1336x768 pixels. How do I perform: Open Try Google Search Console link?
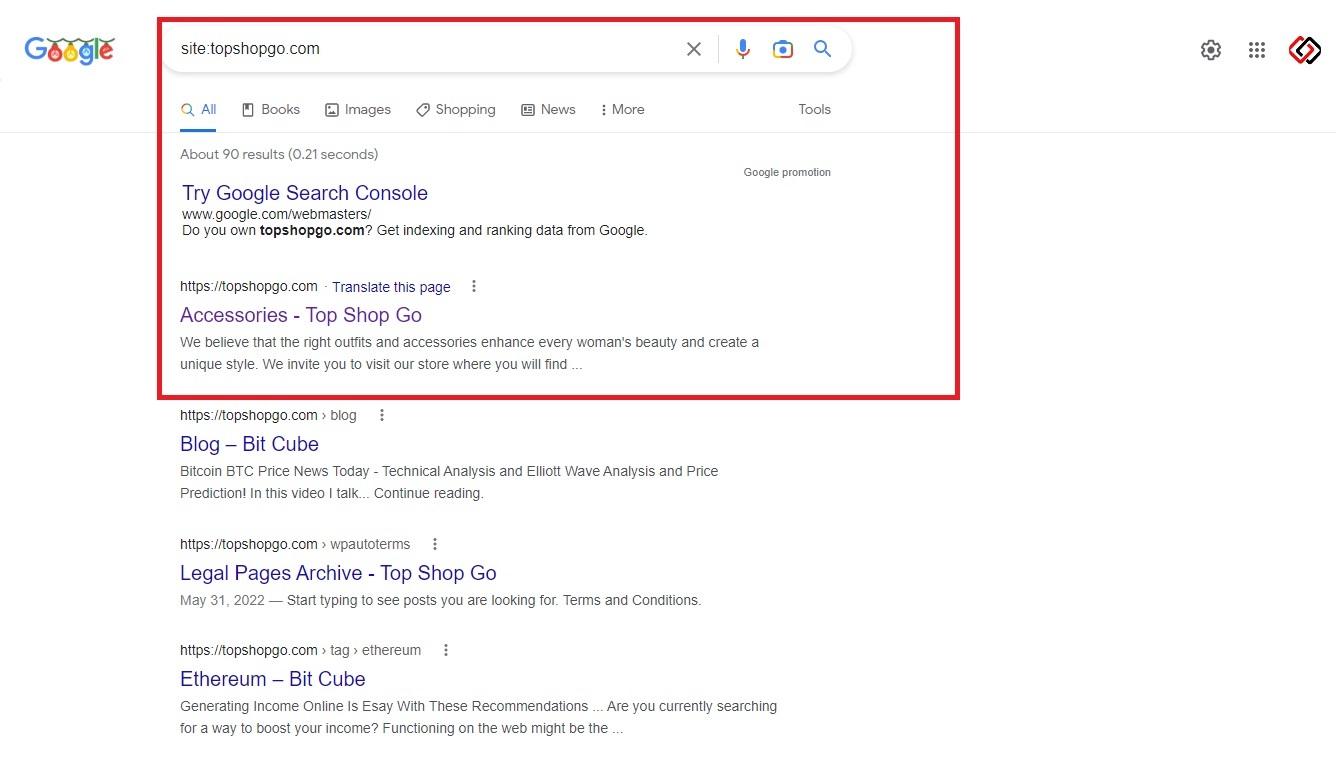pyautogui.click(x=305, y=193)
